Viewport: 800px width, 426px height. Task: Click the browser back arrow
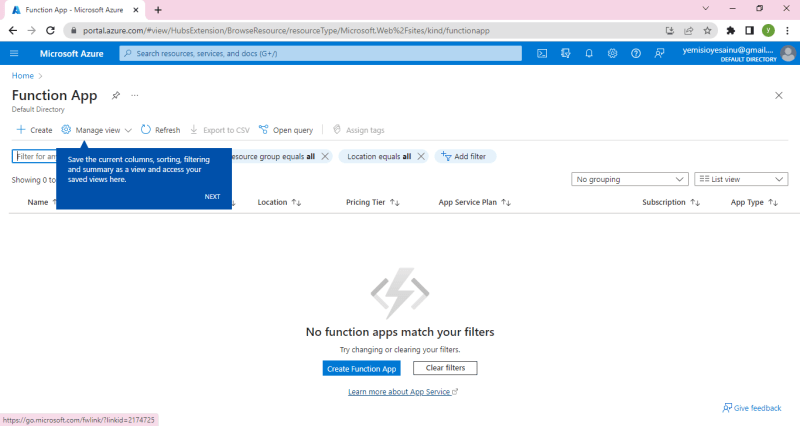pyautogui.click(x=13, y=31)
